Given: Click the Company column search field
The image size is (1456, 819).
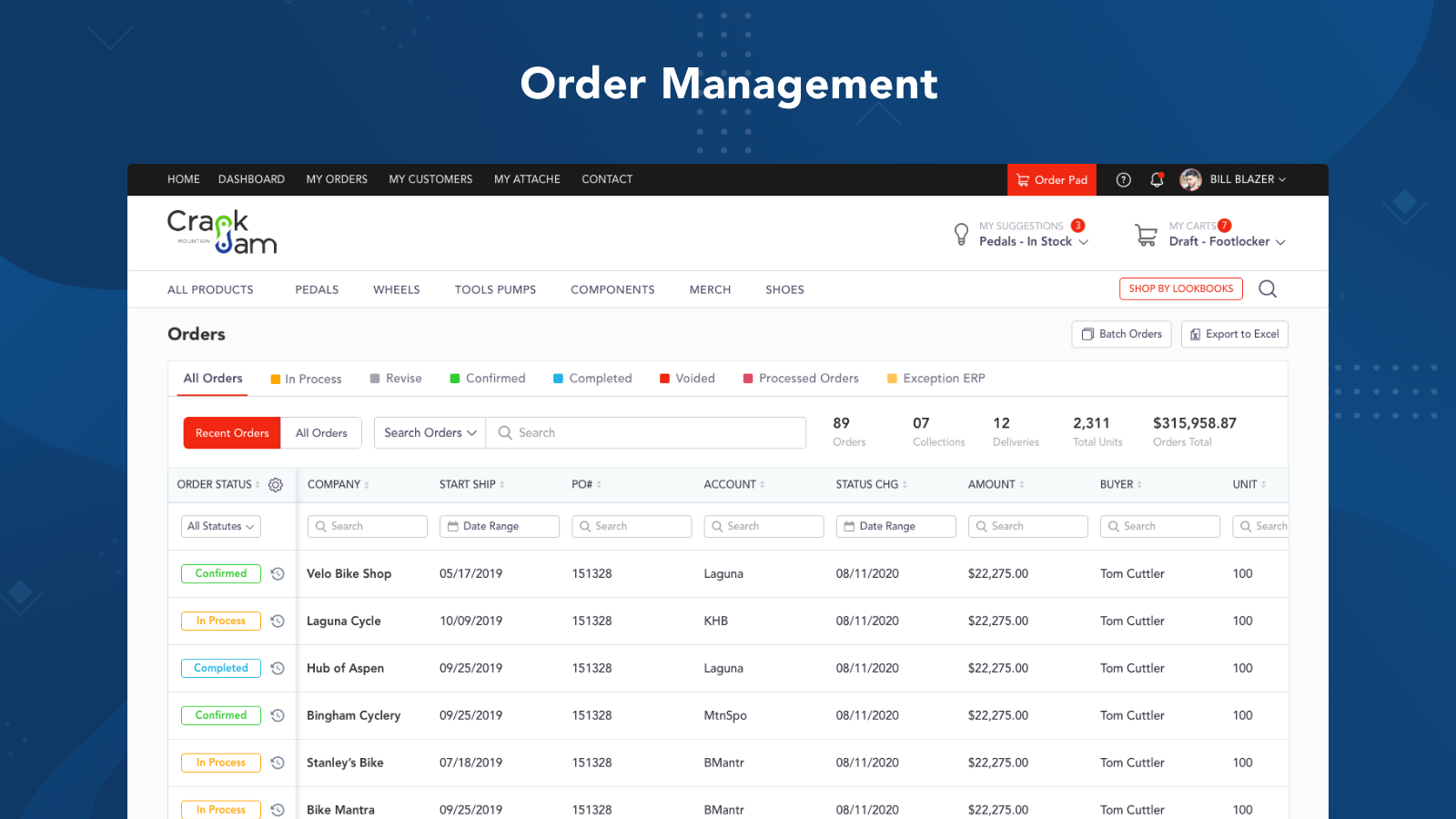Looking at the screenshot, I should point(367,526).
